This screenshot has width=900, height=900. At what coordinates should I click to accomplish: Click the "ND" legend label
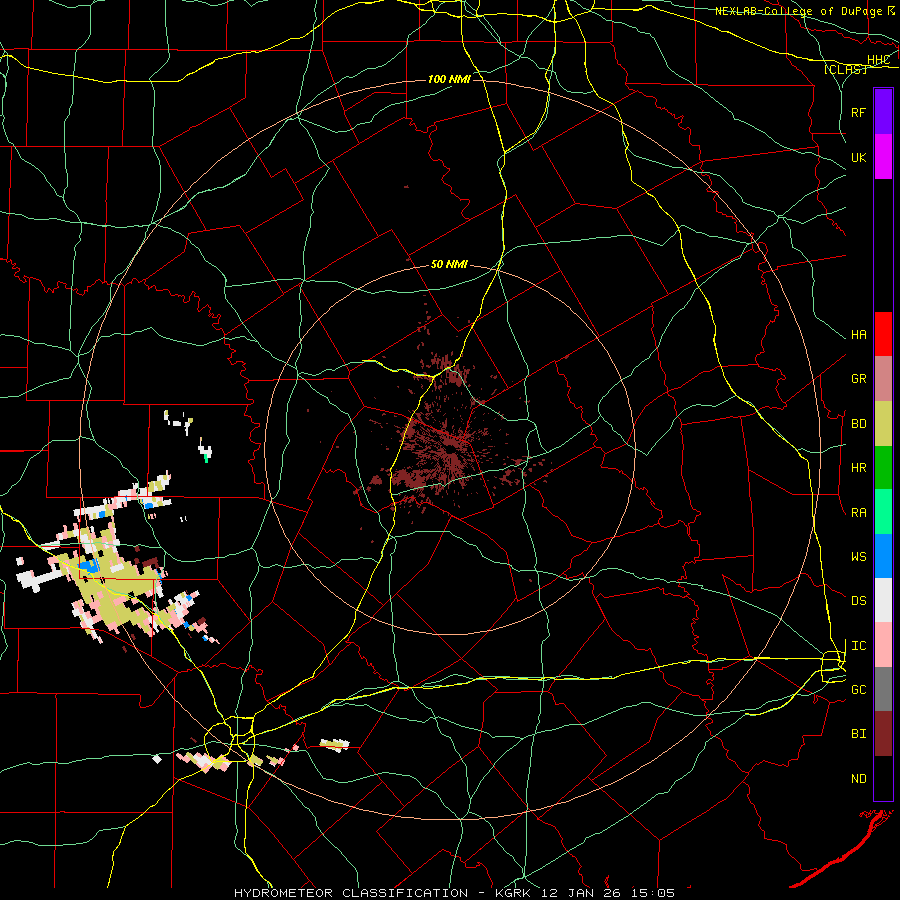pos(858,779)
